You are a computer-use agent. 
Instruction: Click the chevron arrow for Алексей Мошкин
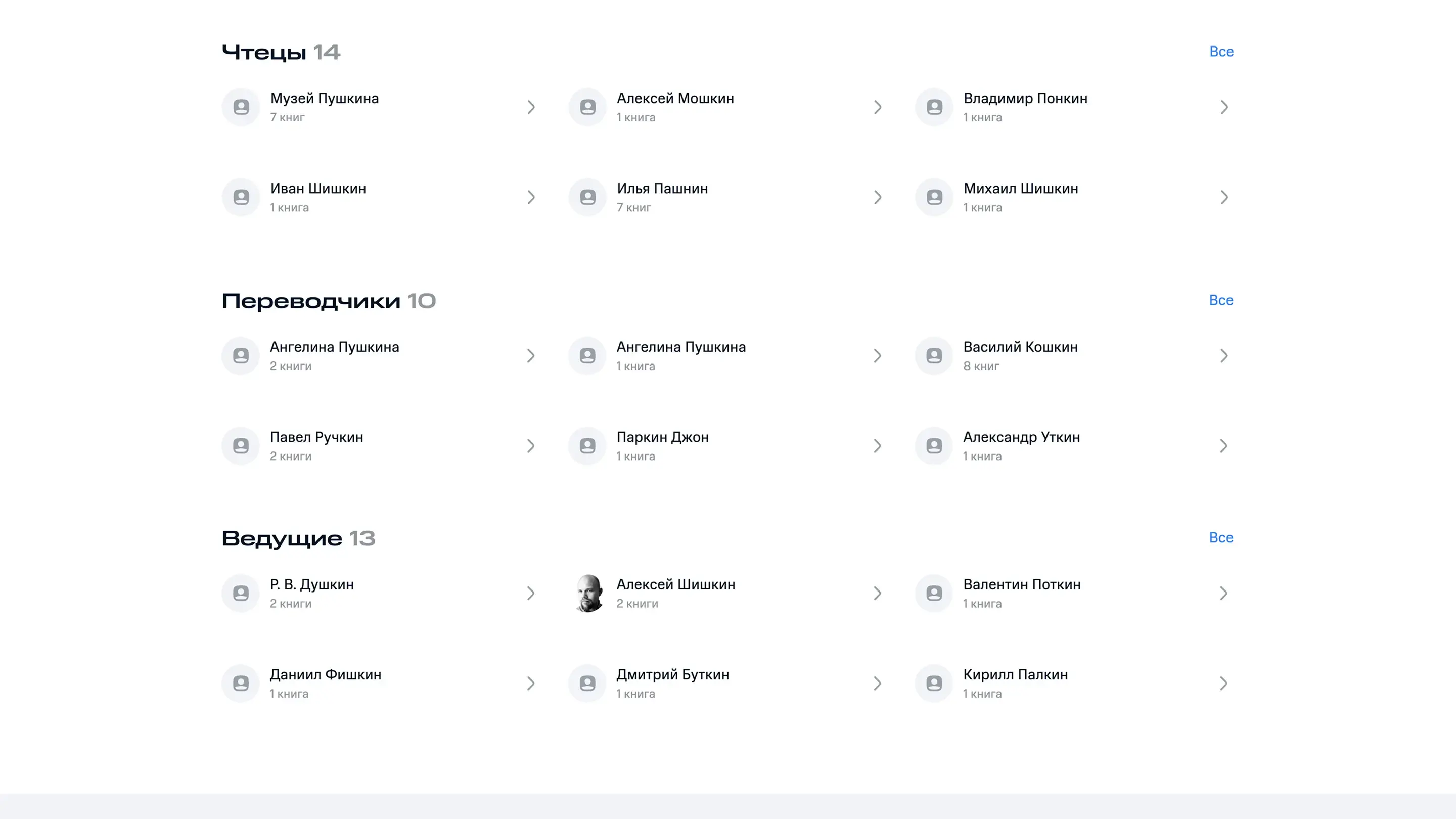(x=877, y=107)
